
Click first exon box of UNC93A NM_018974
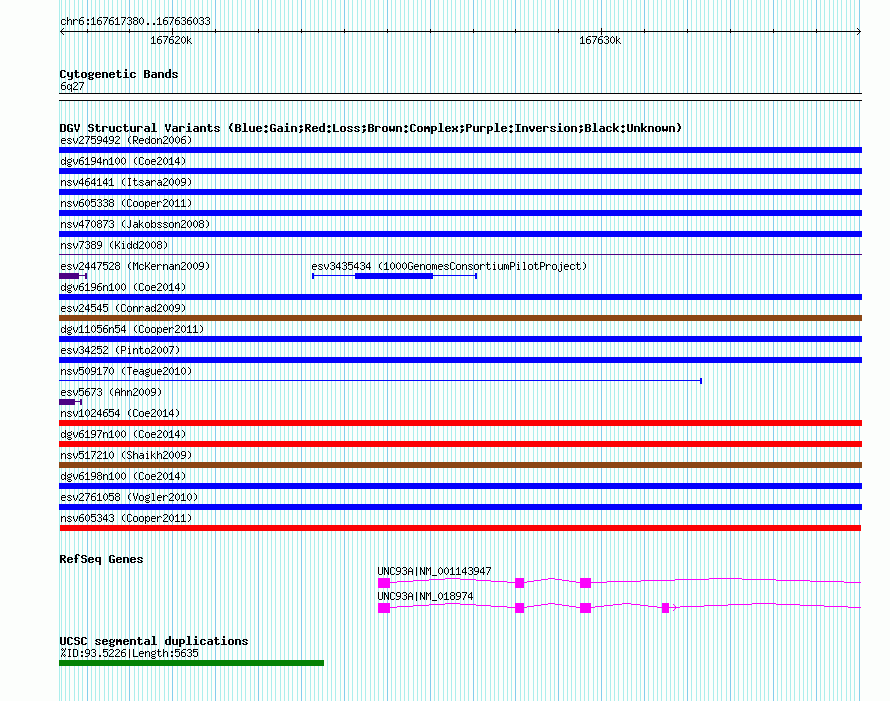click(x=384, y=608)
